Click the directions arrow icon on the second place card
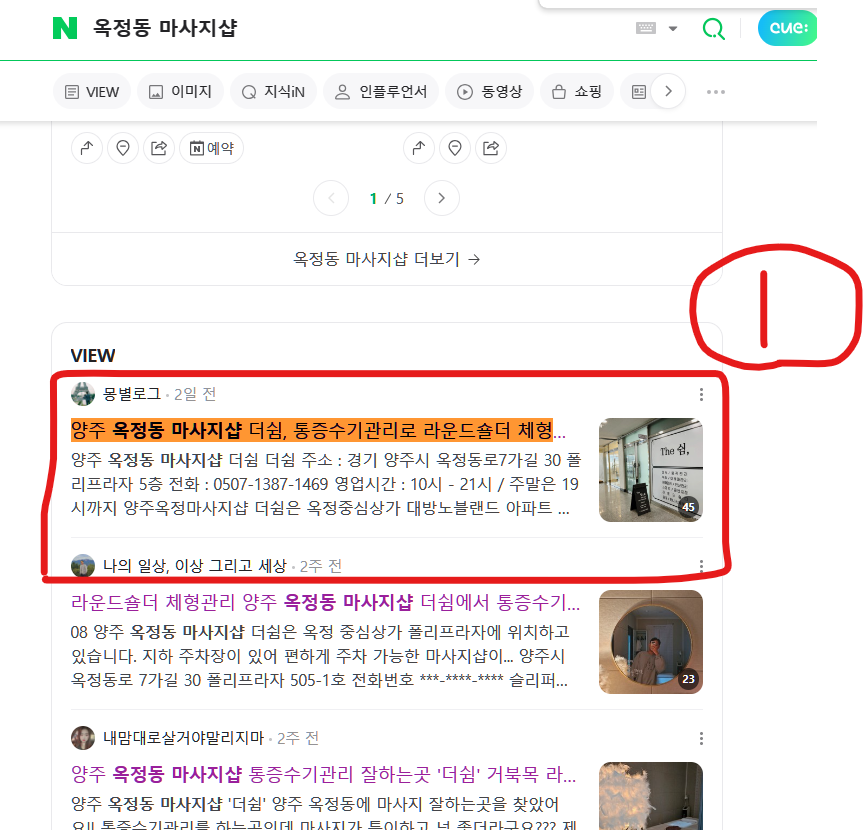The width and height of the screenshot is (864, 830). [x=419, y=148]
